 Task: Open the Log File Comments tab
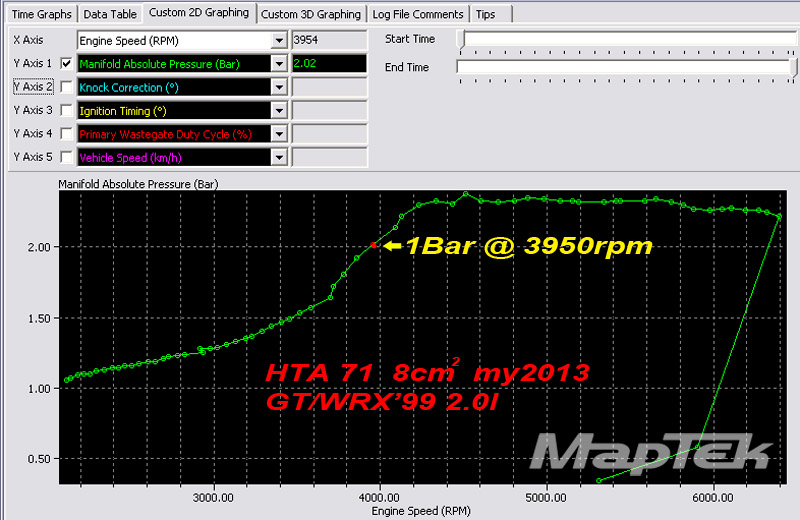418,14
